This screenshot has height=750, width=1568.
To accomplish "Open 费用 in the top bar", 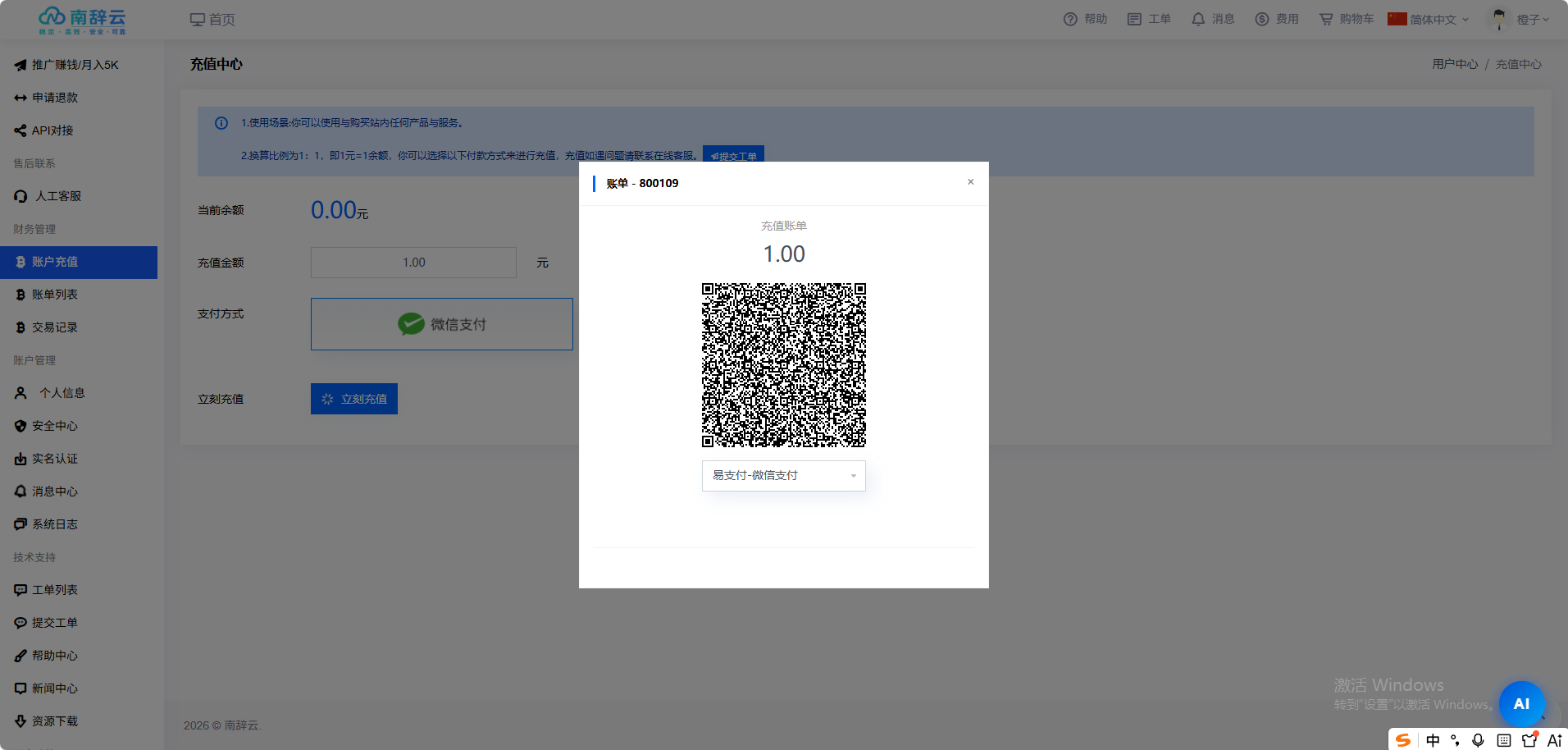I will (1277, 19).
